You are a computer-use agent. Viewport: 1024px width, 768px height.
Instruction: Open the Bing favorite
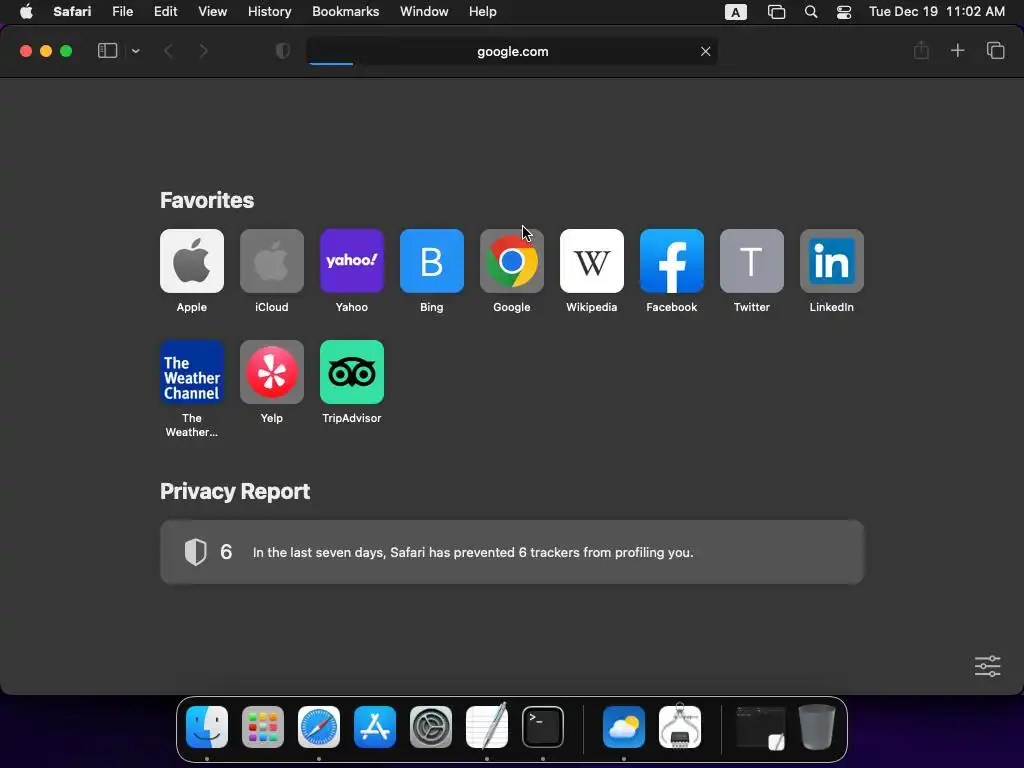tap(432, 261)
